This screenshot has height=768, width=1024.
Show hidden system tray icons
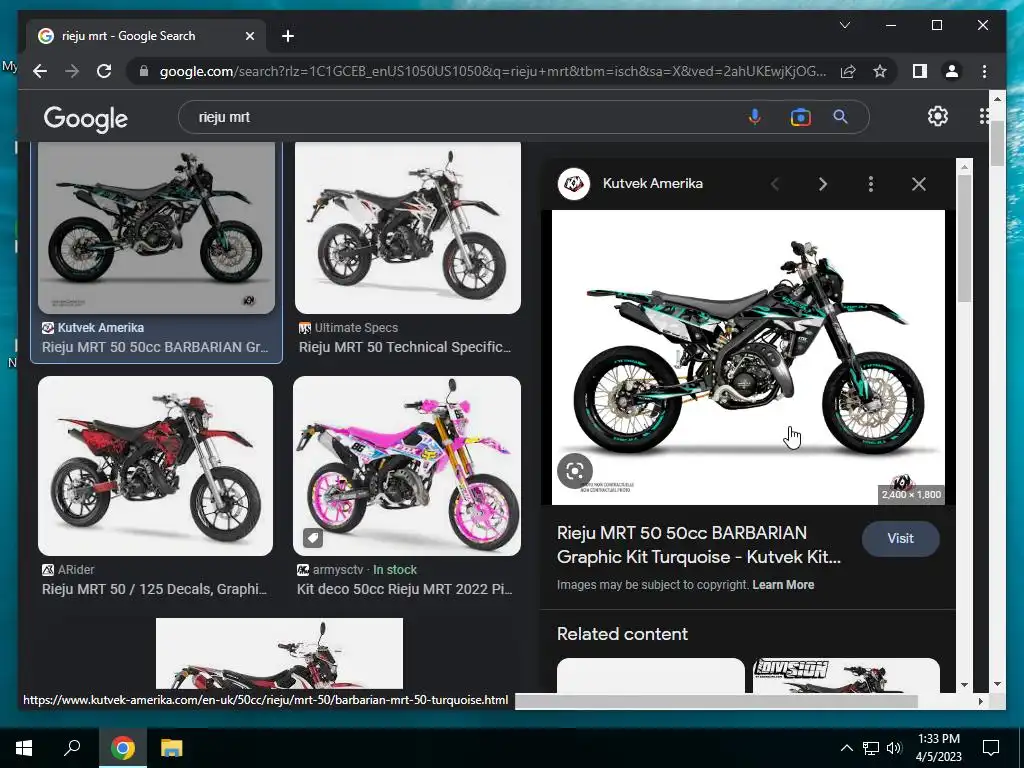point(846,748)
